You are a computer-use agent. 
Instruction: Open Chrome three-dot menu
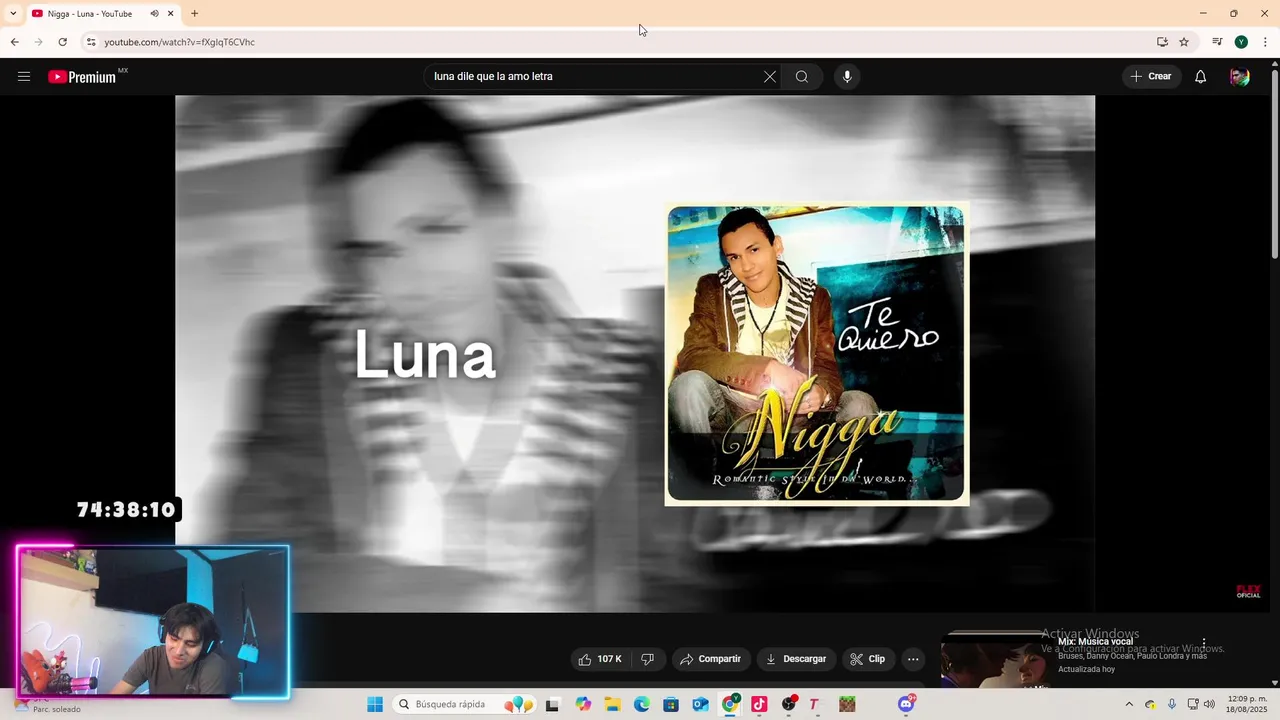click(x=1265, y=42)
